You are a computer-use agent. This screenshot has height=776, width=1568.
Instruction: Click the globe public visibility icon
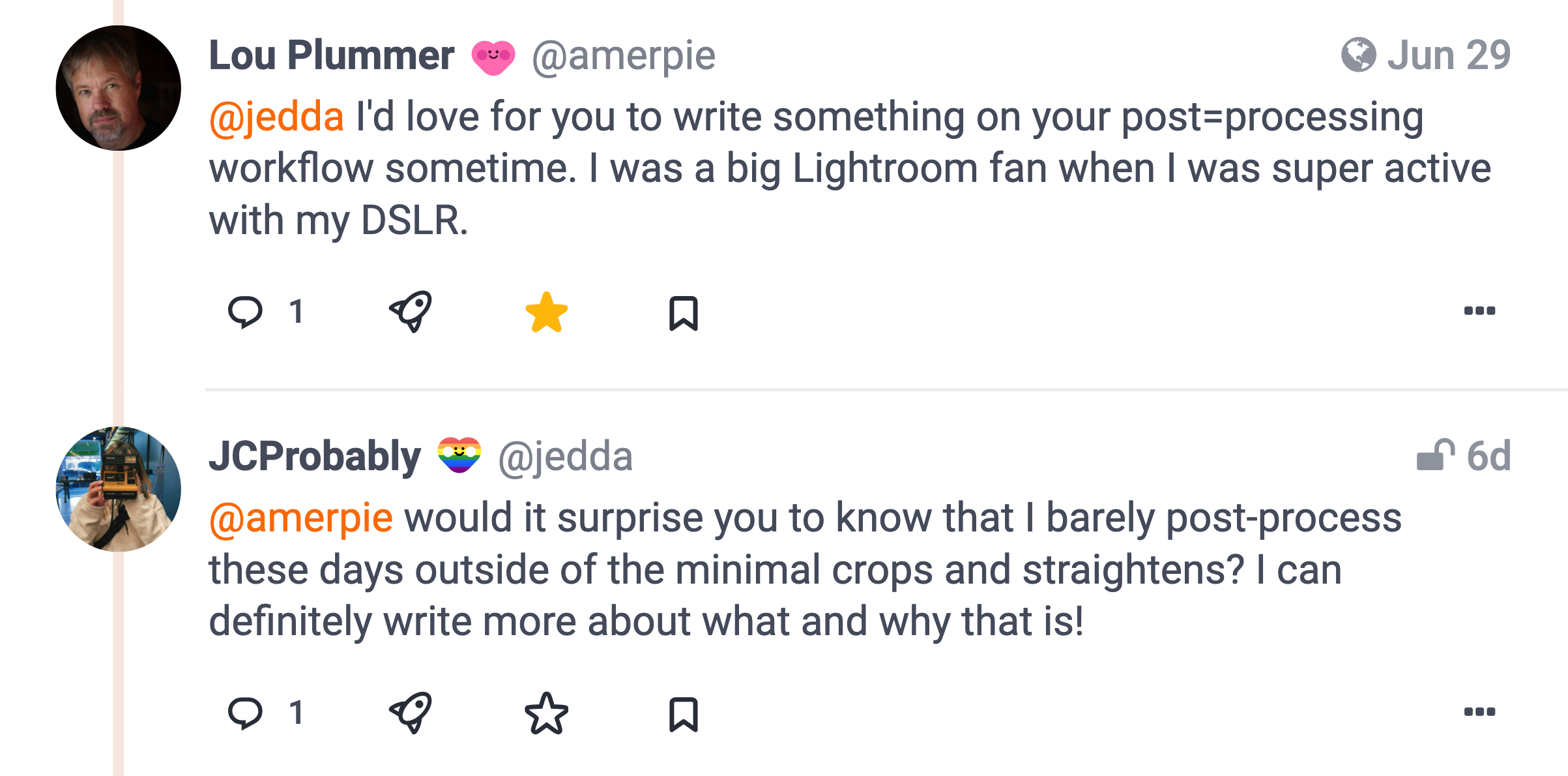(x=1358, y=55)
